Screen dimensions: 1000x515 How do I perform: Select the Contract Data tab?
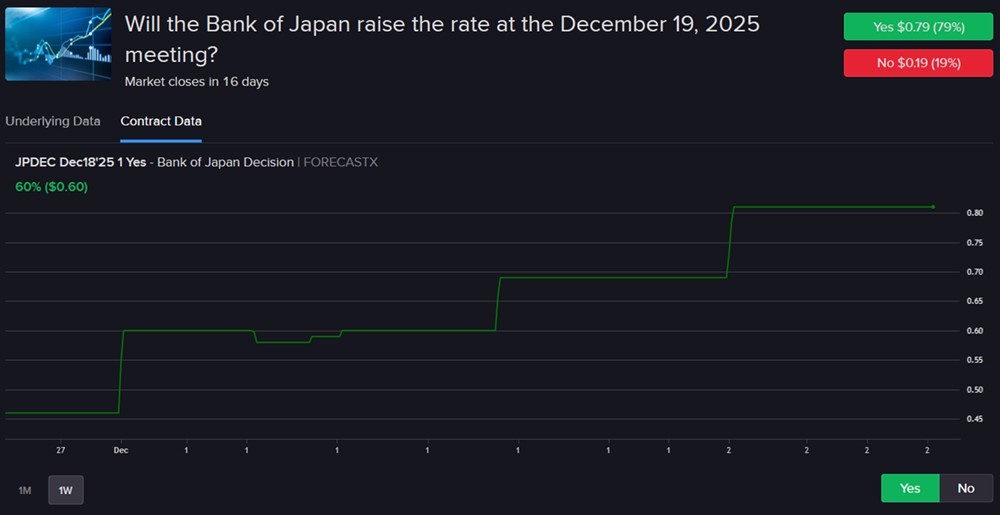[161, 121]
